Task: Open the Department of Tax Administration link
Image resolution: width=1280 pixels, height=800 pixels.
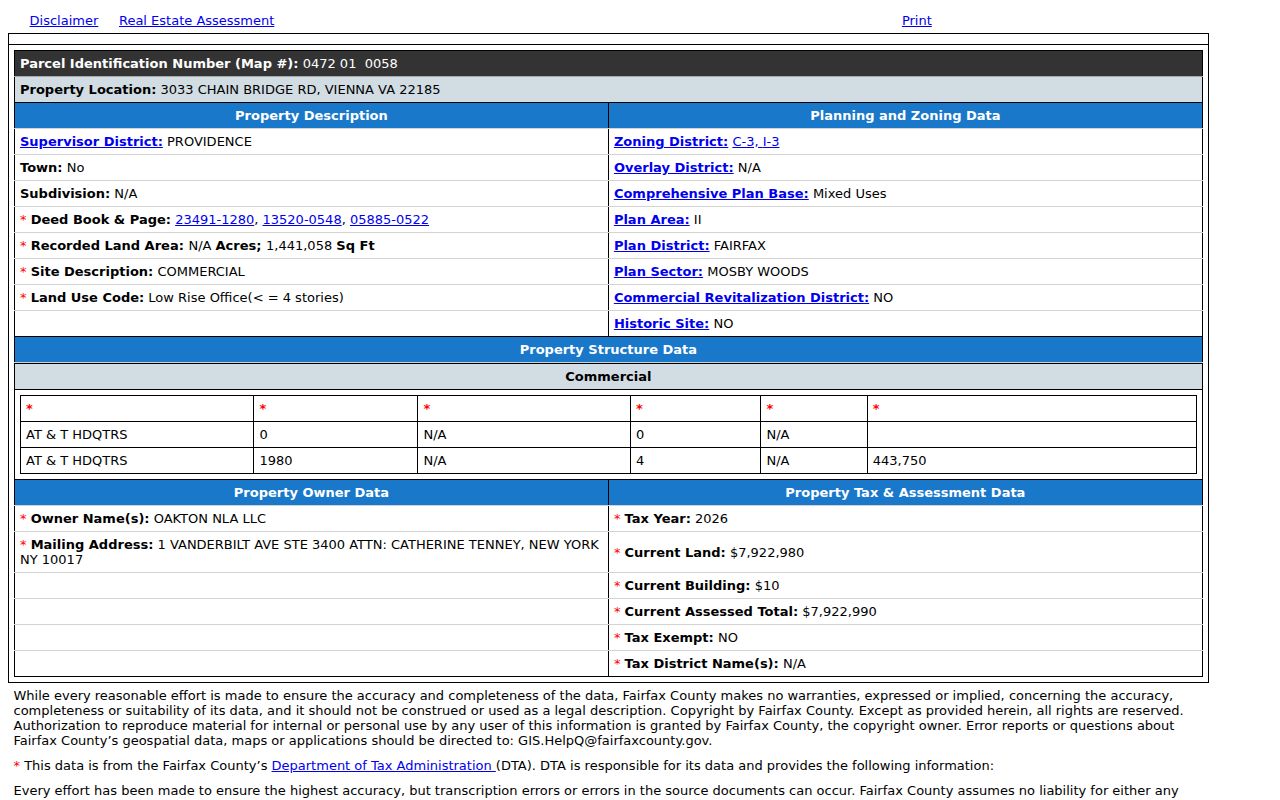Action: pos(384,765)
